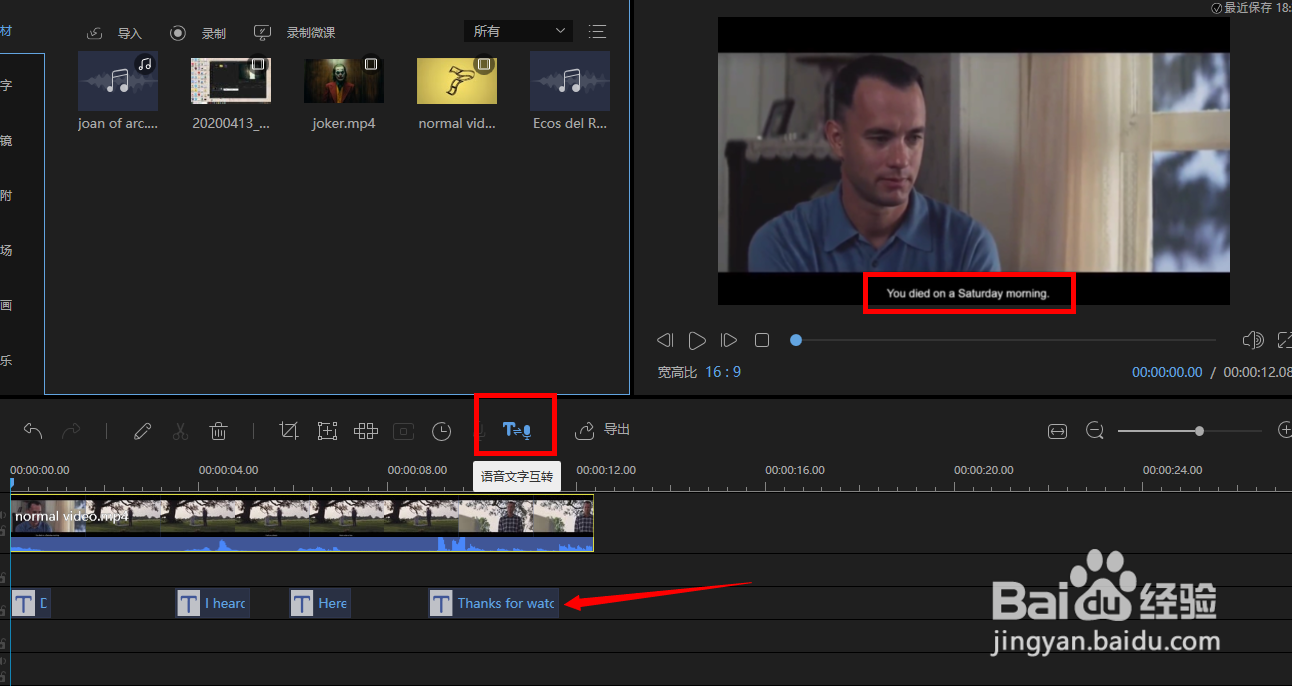
Task: Select the 'I heard' subtitle clip
Action: tap(212, 603)
